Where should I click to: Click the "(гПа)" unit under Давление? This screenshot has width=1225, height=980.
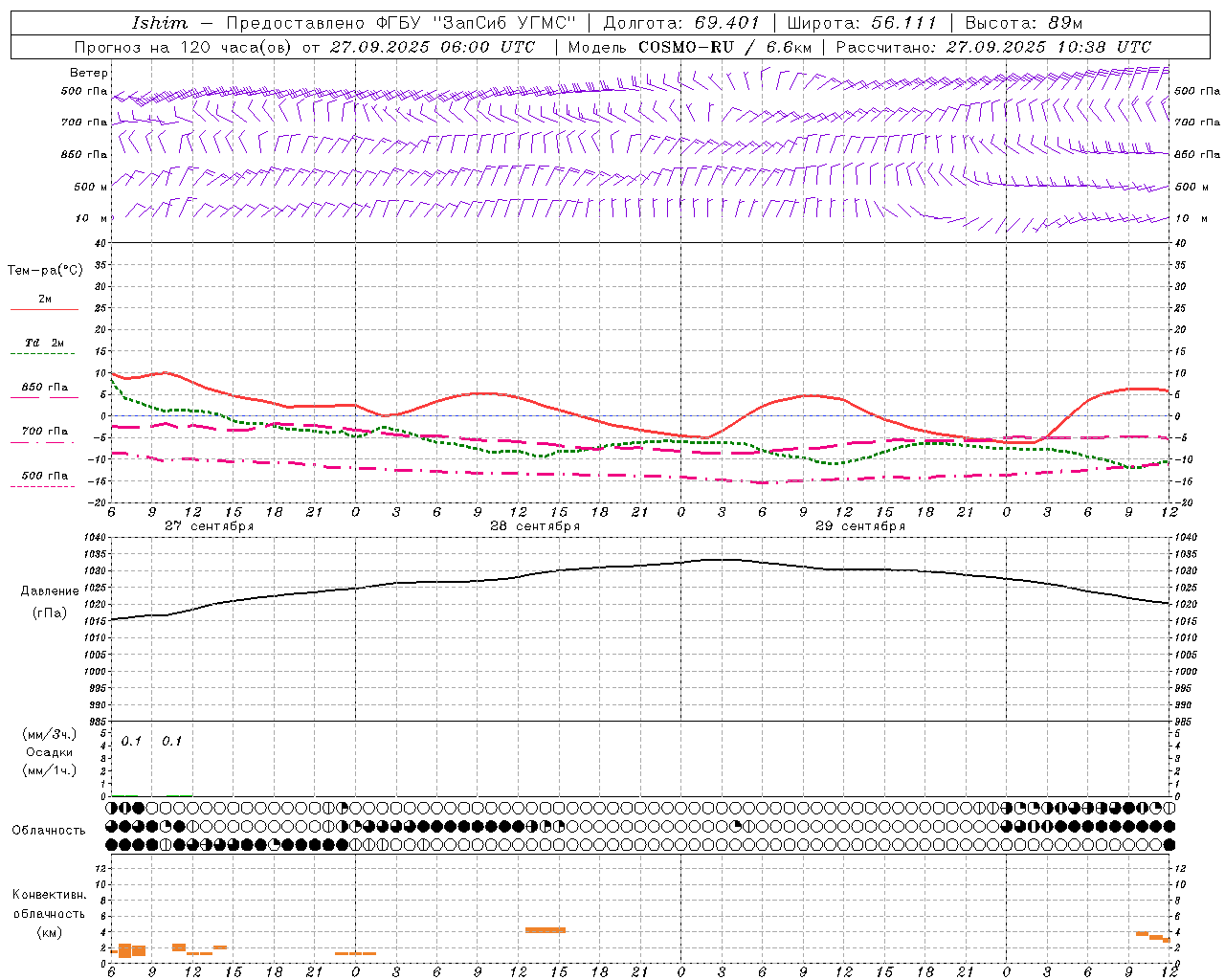50,613
